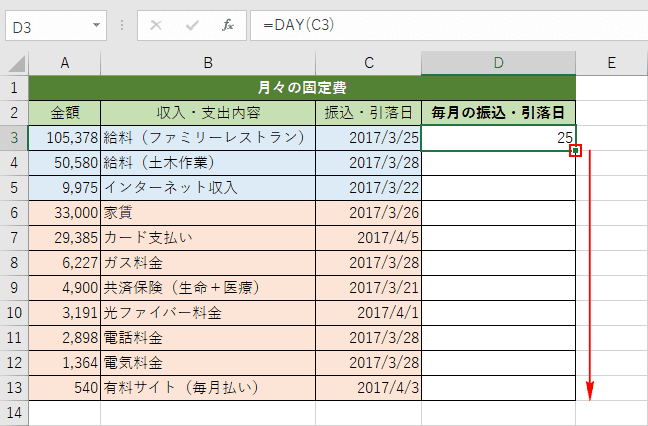Select cell 有料サイト（毎月払い）
Viewport: 648px width, 426px height.
208,388
